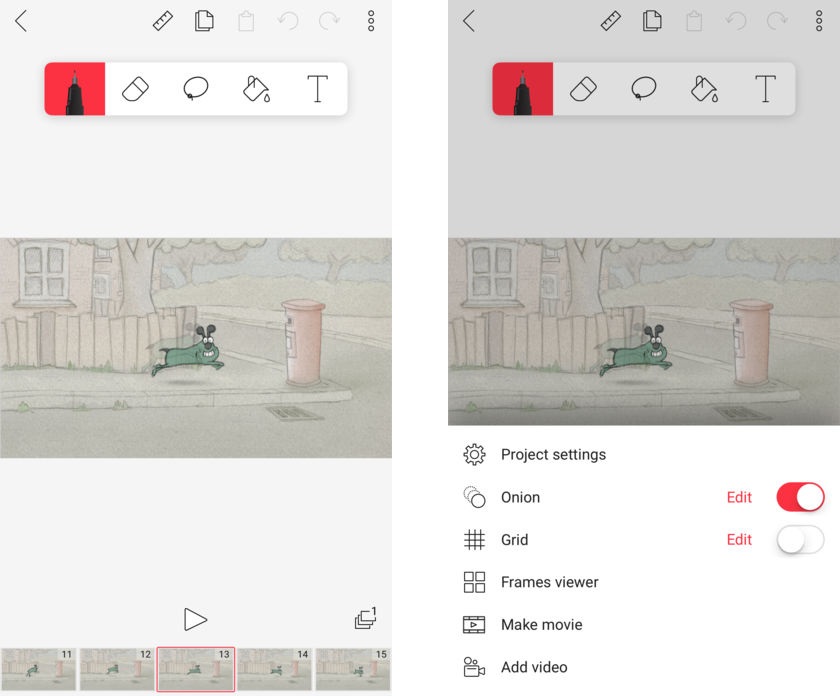Screen dimensions: 840x696
Task: Tap the Grid menu label
Action: pos(514,540)
